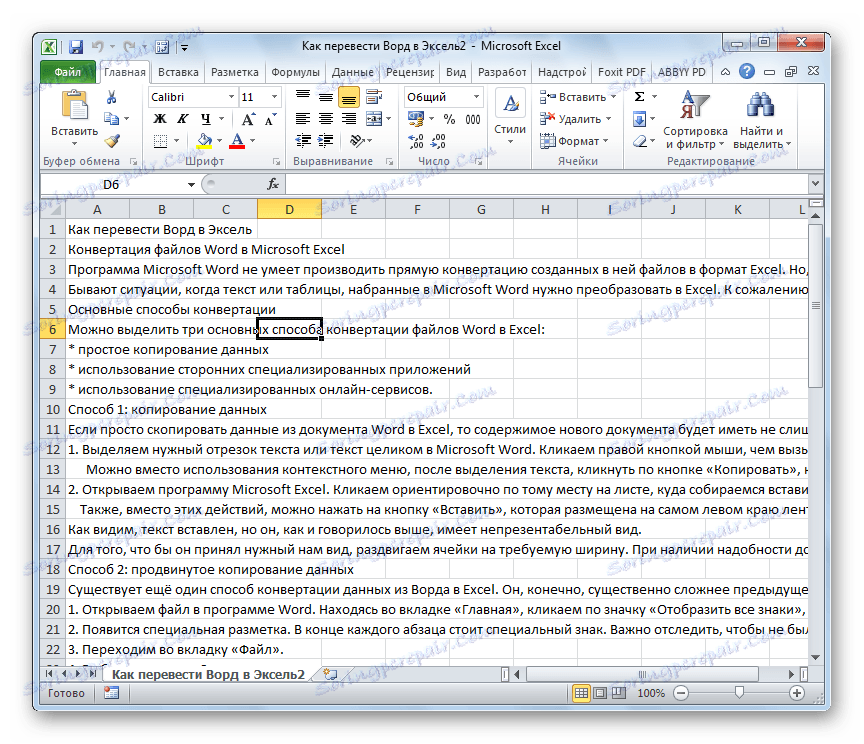The width and height of the screenshot is (864, 744).
Task: Open the Файл menu
Action: point(68,71)
